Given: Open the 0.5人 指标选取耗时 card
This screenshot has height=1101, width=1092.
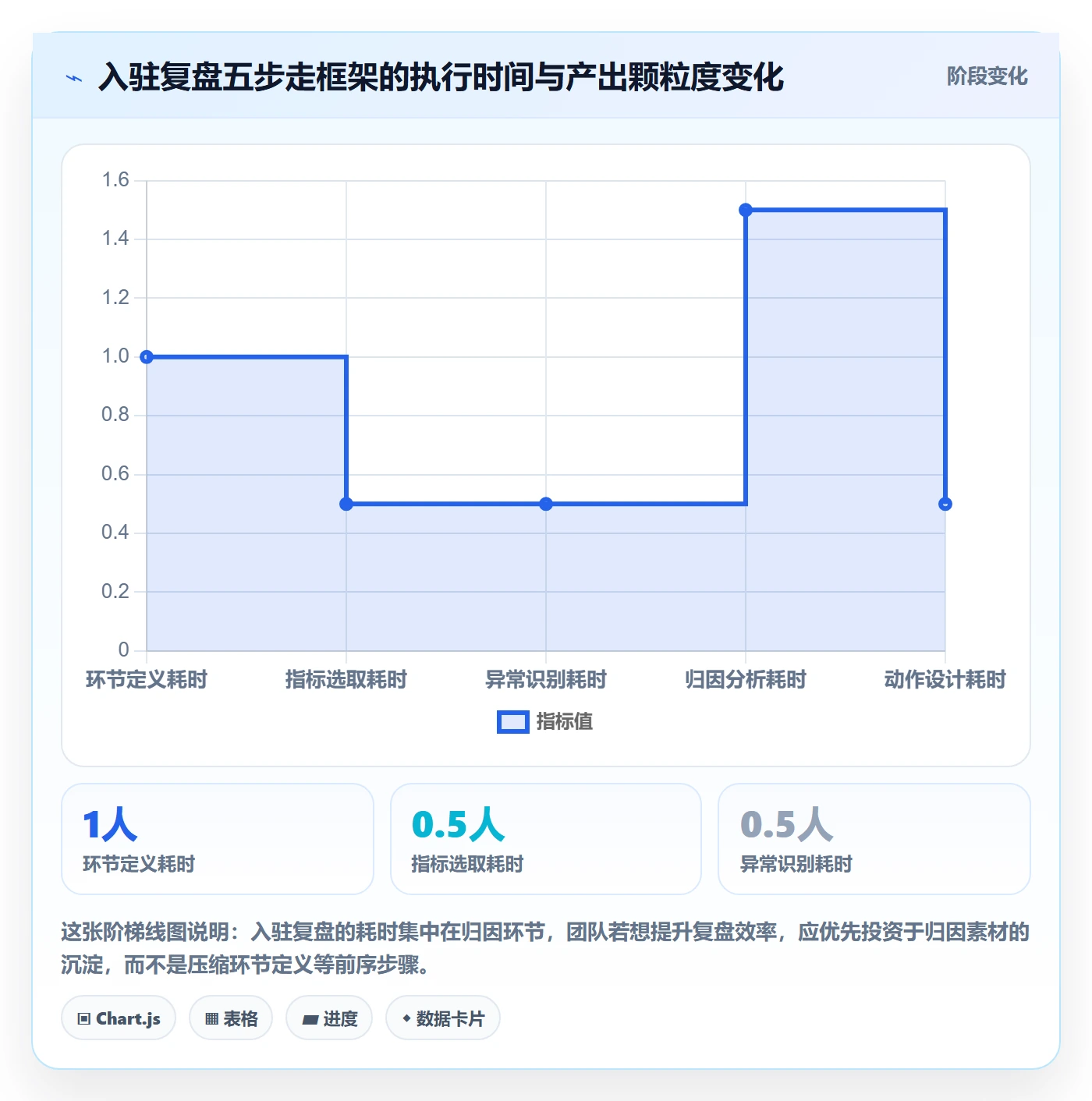Looking at the screenshot, I should tap(546, 839).
